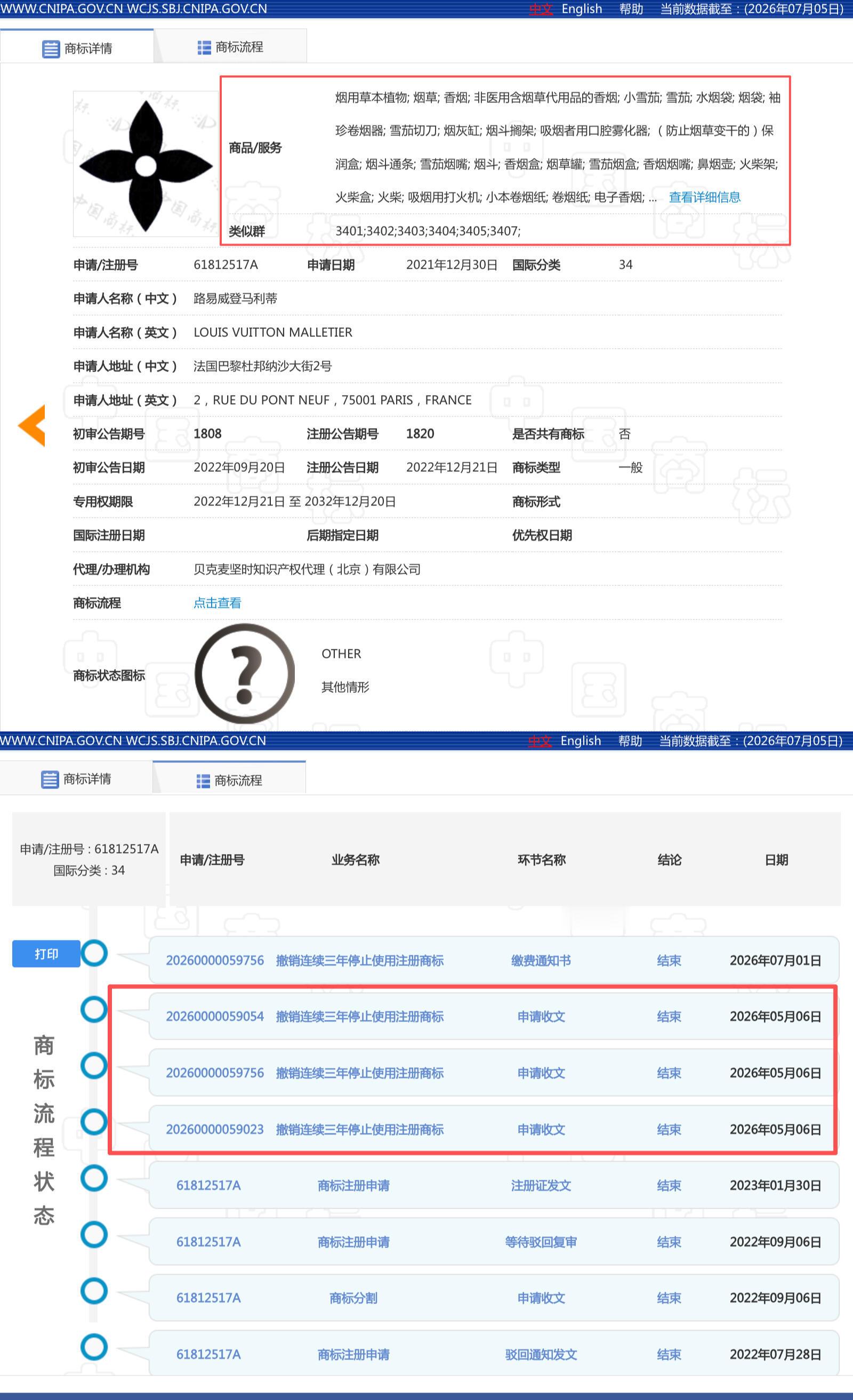The width and height of the screenshot is (853, 1400).
Task: Switch to English in lower header bar
Action: [581, 741]
